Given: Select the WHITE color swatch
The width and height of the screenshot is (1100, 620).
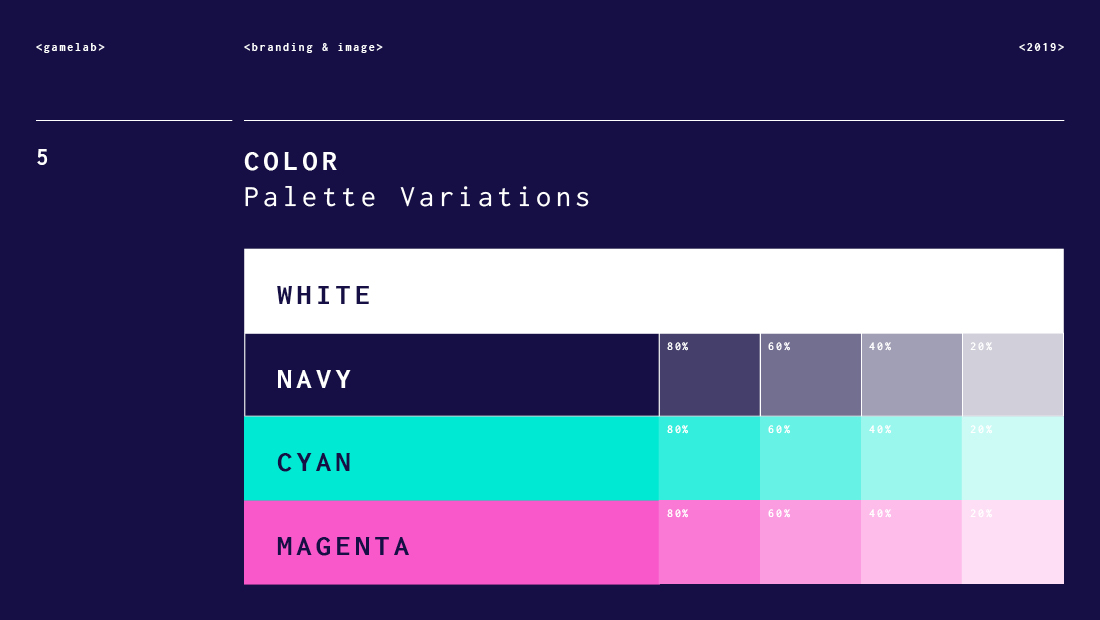Looking at the screenshot, I should (x=653, y=291).
